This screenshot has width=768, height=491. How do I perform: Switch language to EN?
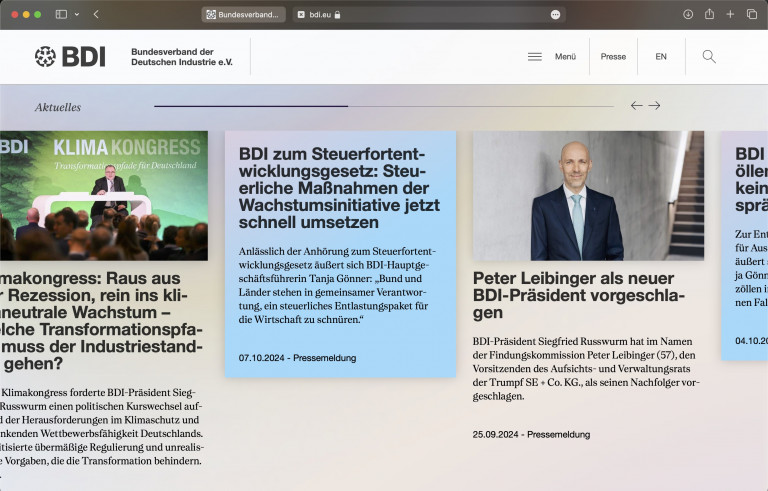pos(661,57)
